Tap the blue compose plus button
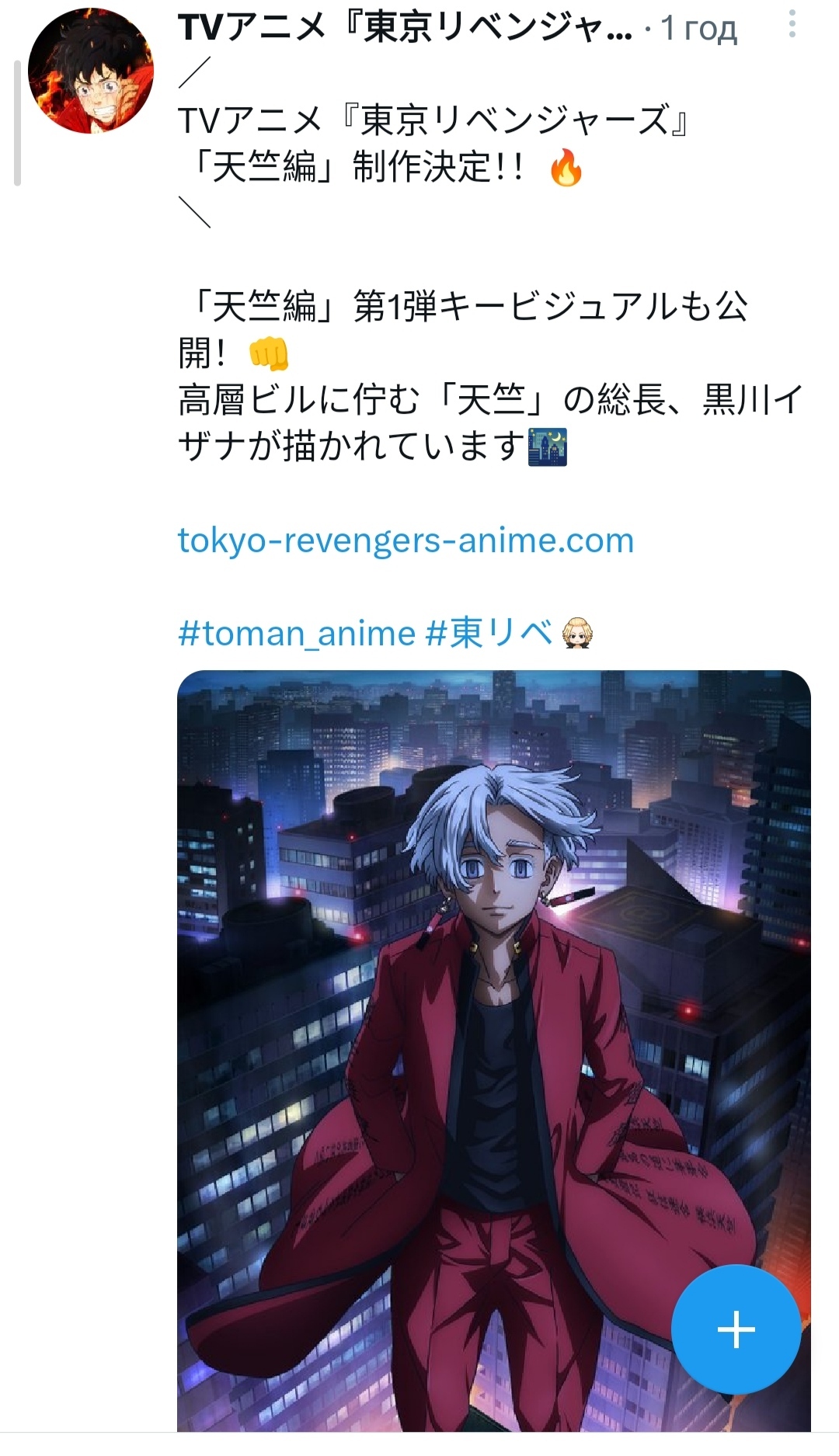Viewport: 839px width, 1456px height. click(736, 1329)
